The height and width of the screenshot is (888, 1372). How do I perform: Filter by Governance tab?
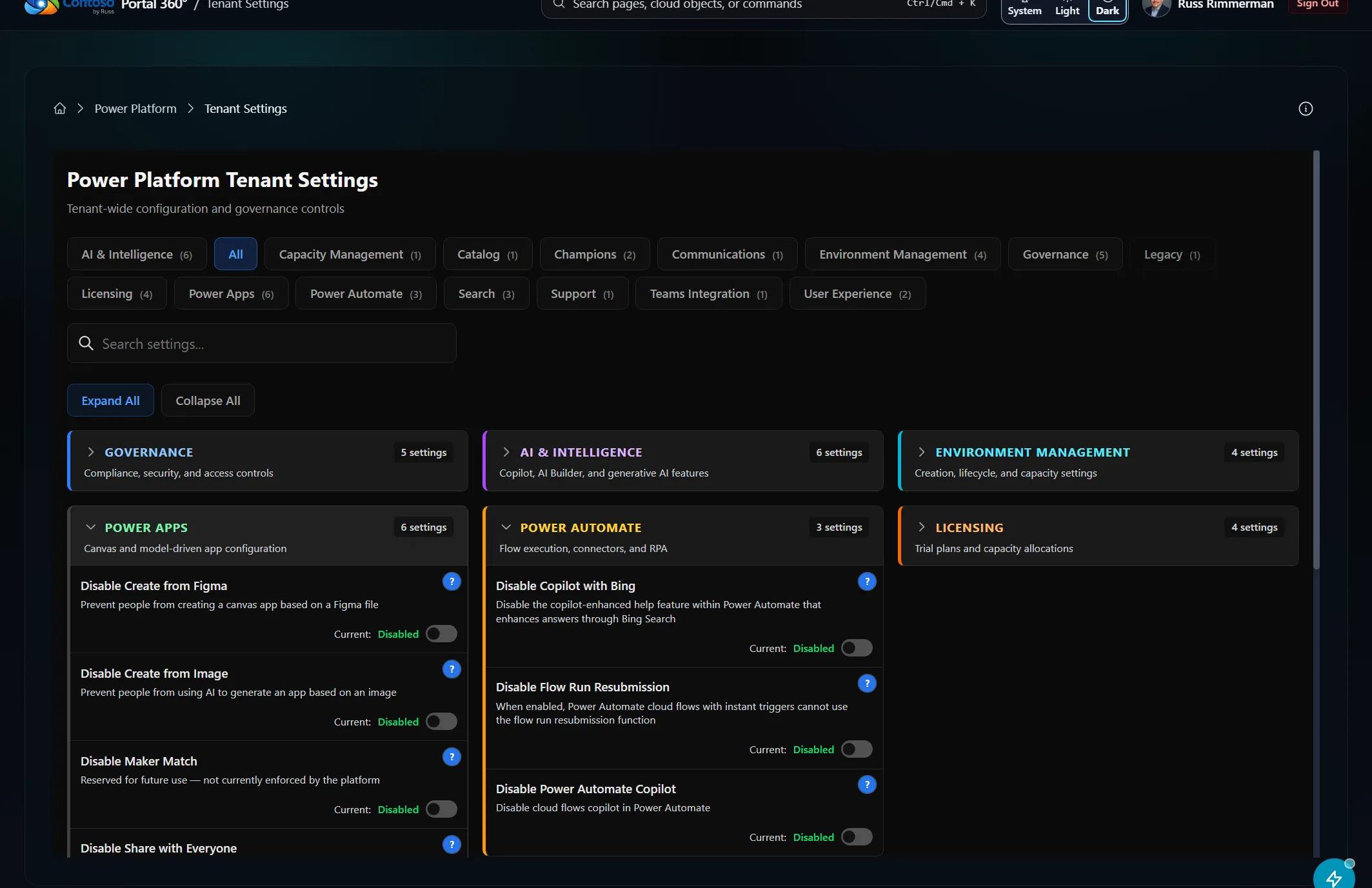1065,254
